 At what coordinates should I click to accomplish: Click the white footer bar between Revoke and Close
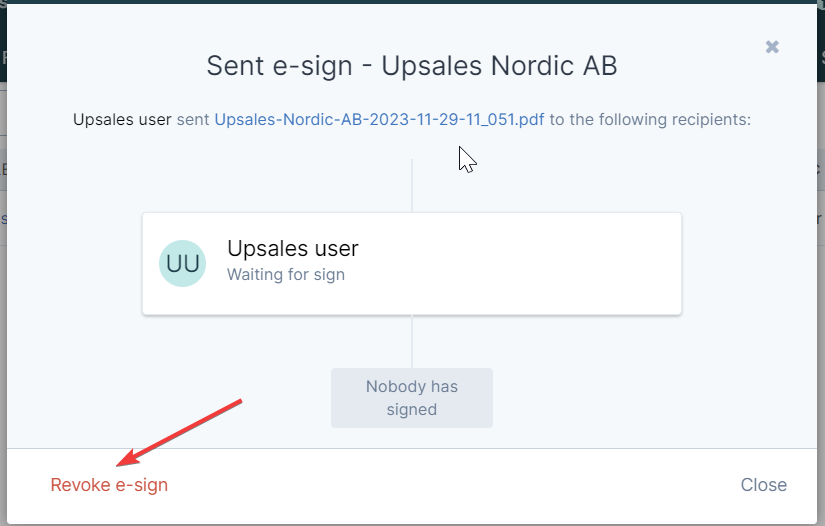click(x=452, y=485)
